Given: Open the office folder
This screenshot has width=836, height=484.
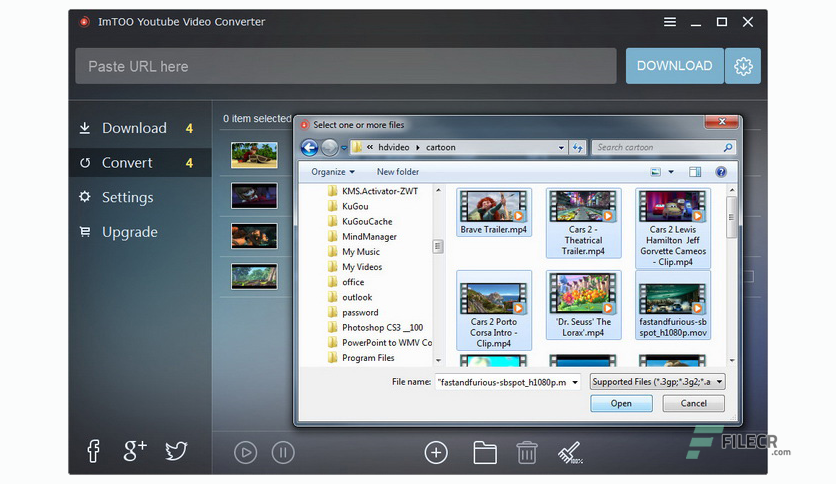Looking at the screenshot, I should 347,282.
